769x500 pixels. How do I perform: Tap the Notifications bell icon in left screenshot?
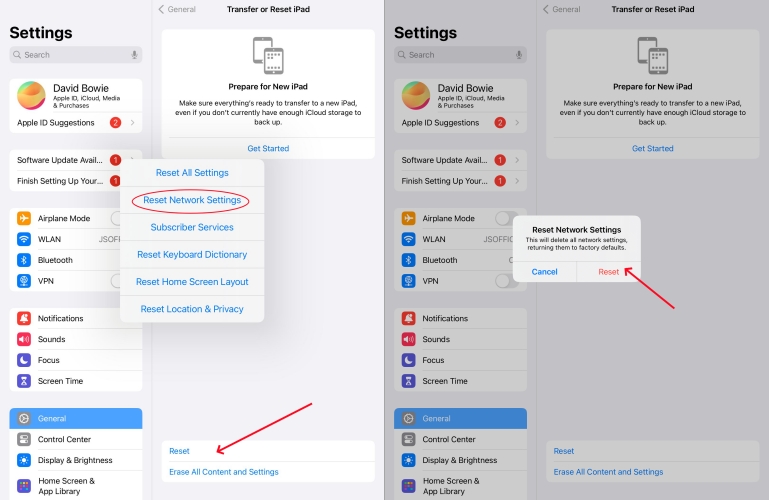[24, 318]
